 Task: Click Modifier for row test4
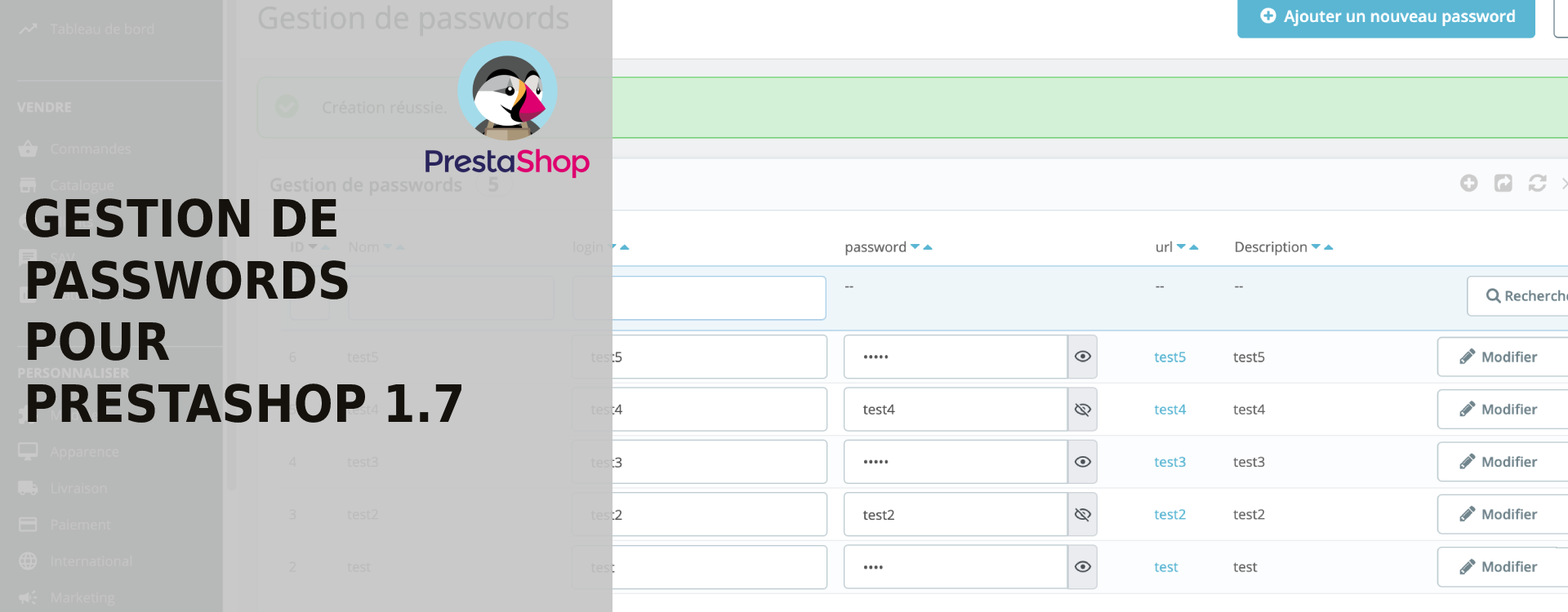[x=1503, y=409]
